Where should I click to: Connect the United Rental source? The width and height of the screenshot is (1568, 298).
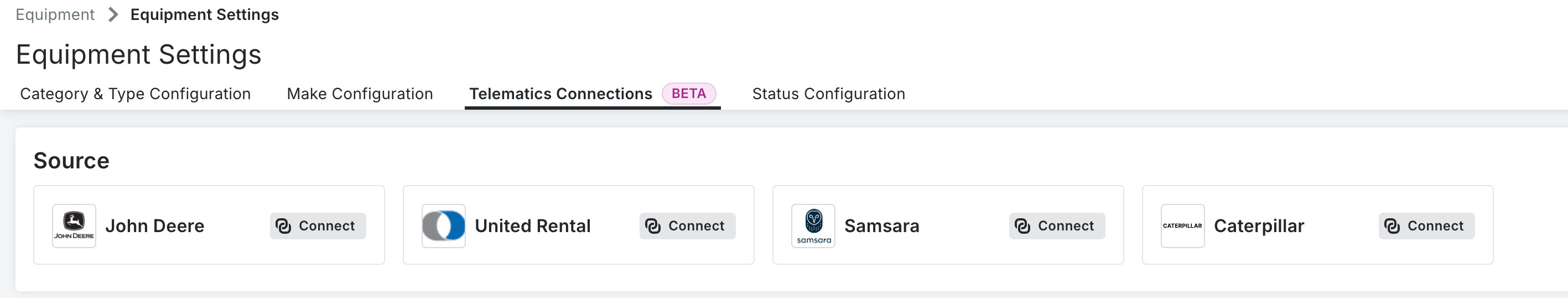click(x=687, y=226)
